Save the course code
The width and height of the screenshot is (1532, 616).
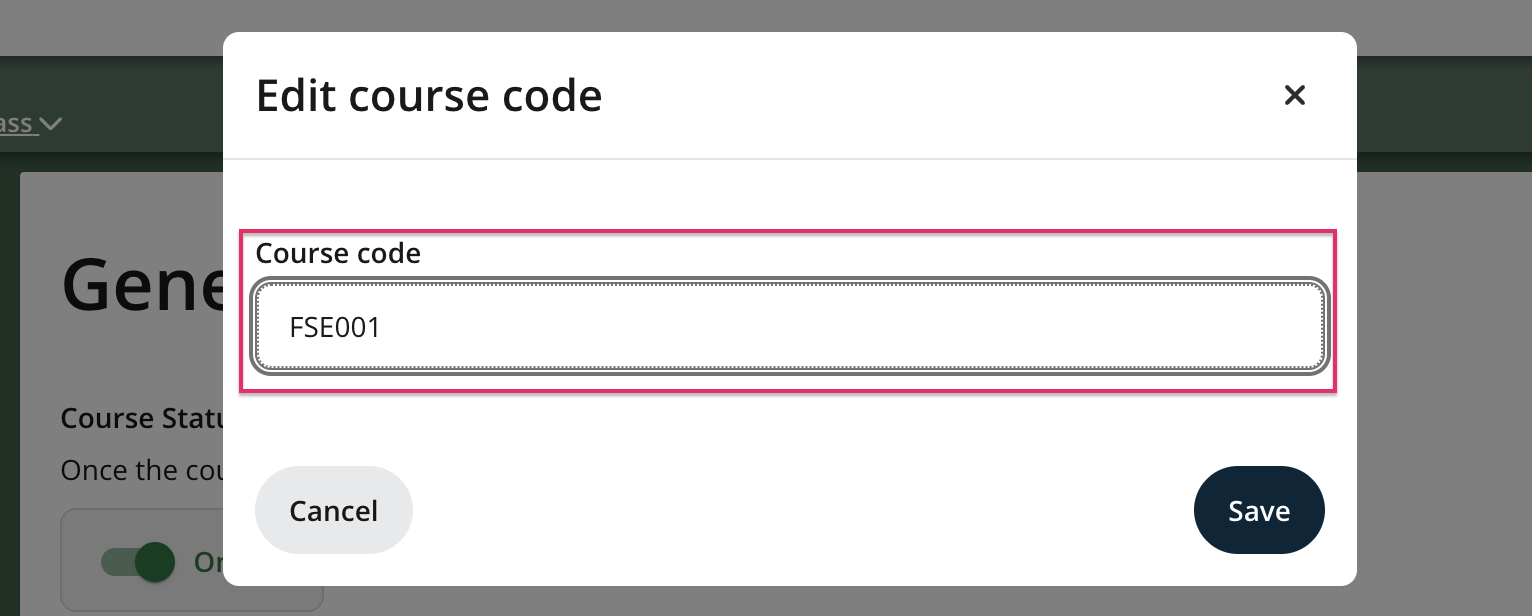[x=1258, y=510]
